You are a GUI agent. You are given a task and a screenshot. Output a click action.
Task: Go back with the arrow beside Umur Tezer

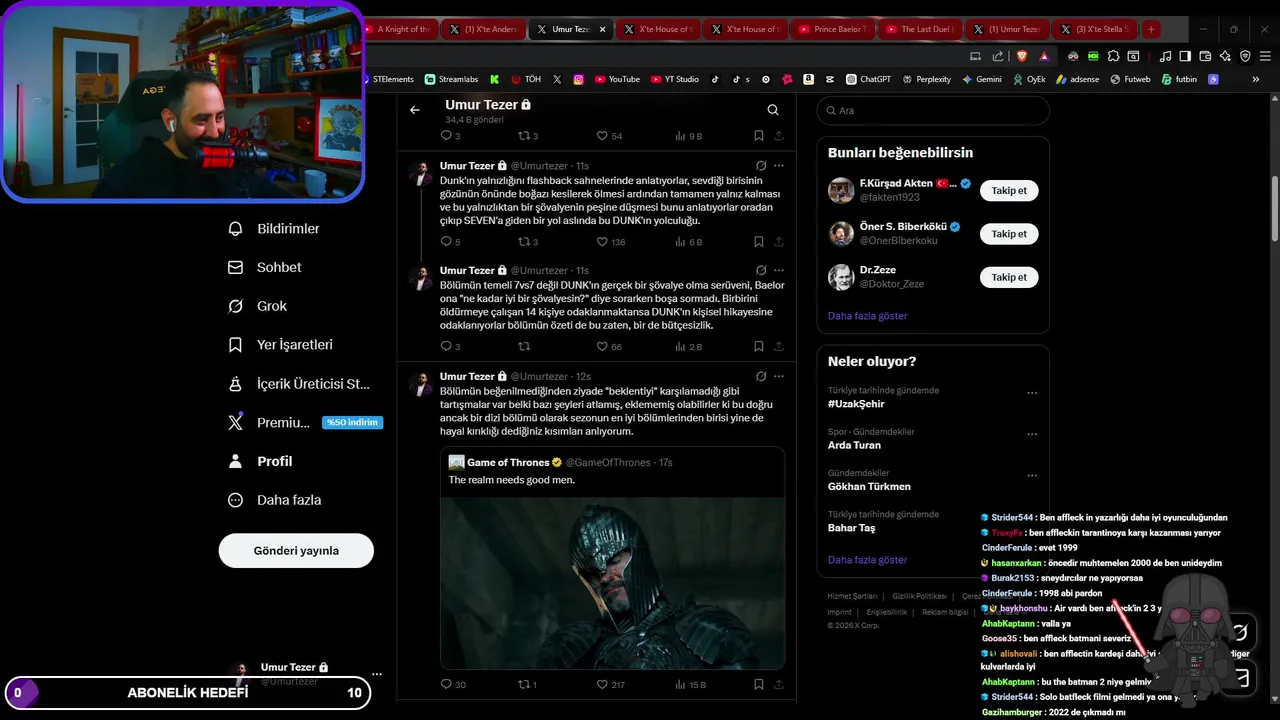pyautogui.click(x=415, y=110)
